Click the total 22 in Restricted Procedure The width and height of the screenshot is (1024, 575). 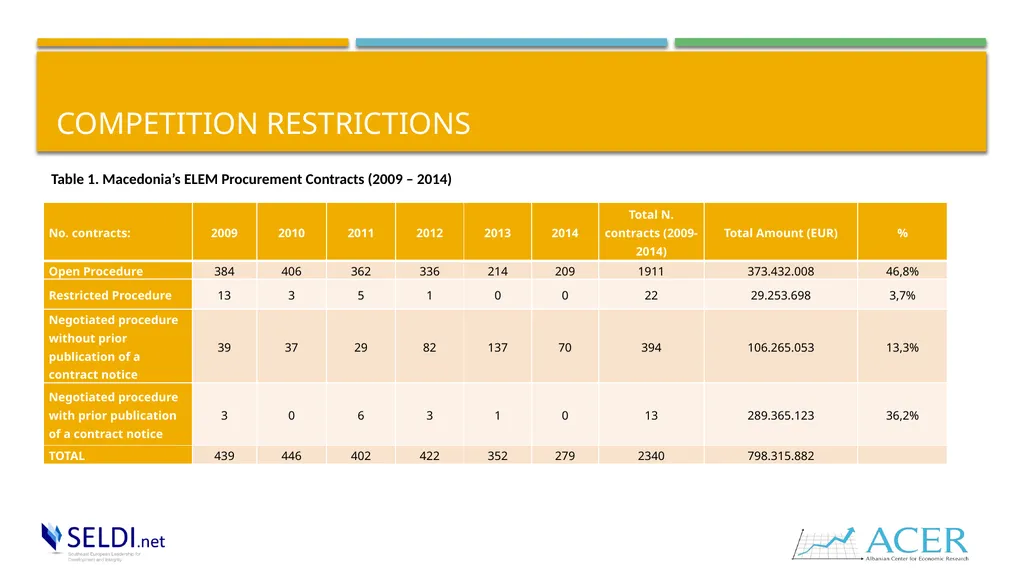tap(651, 295)
